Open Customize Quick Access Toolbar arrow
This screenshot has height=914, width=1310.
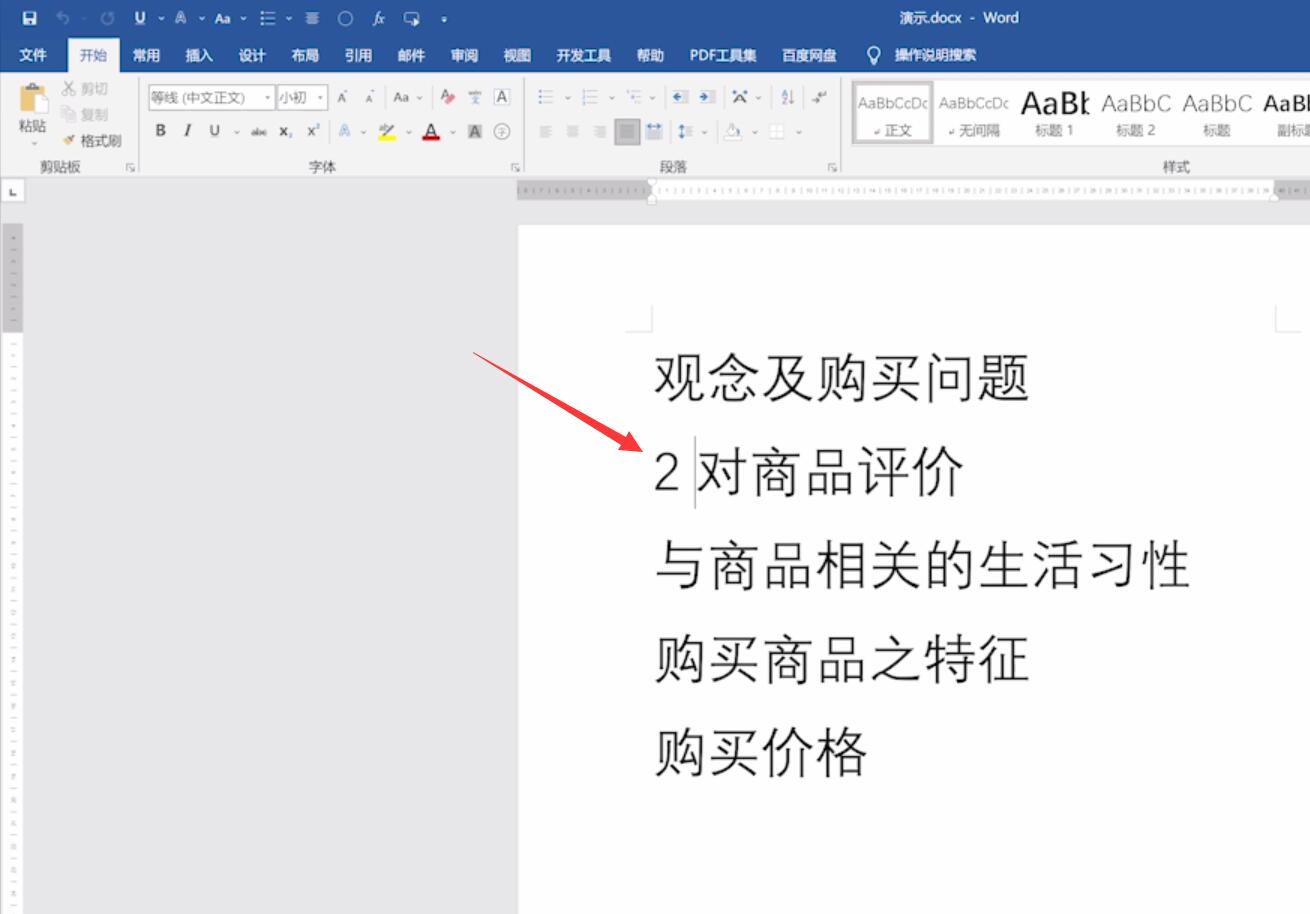click(443, 19)
